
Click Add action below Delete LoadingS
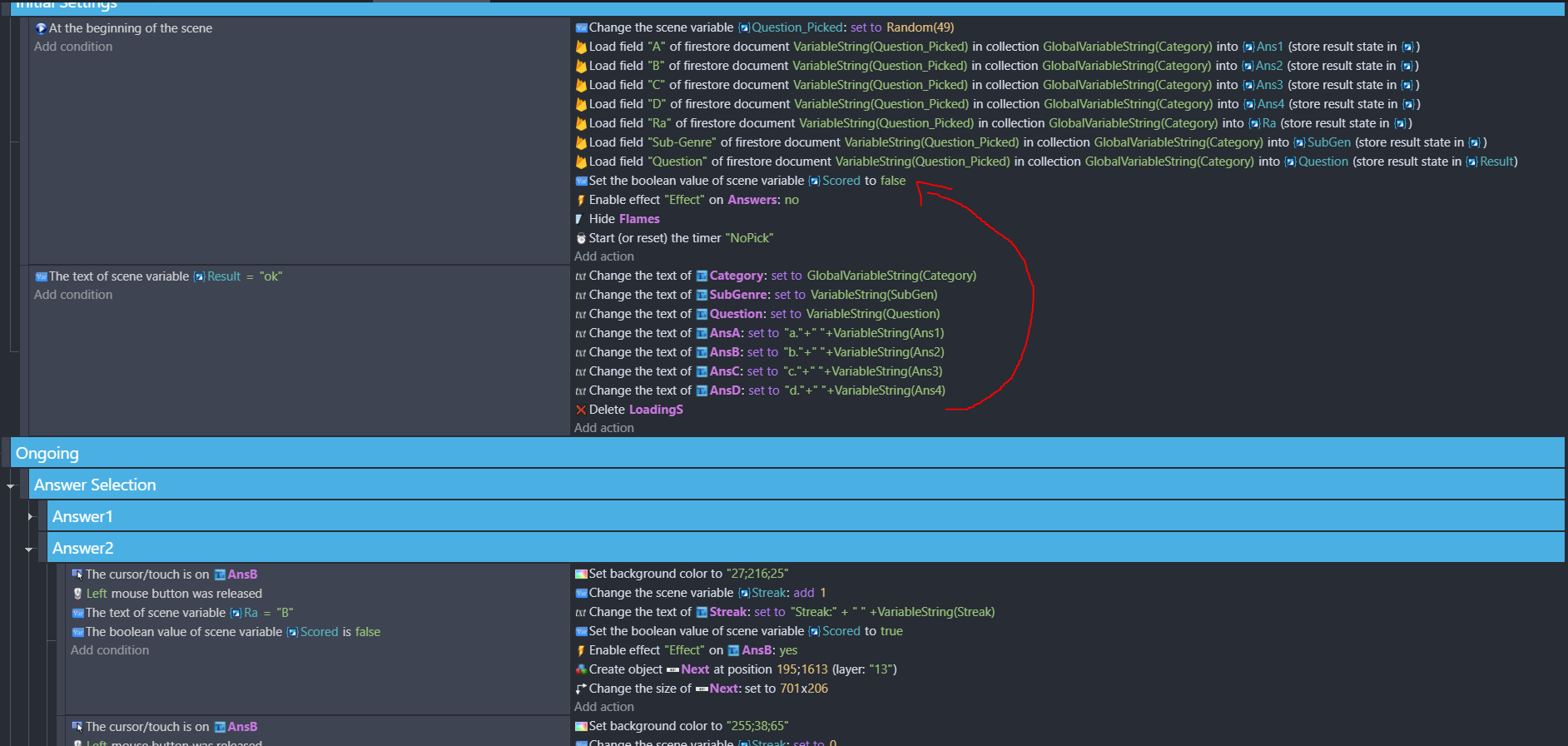click(x=604, y=429)
